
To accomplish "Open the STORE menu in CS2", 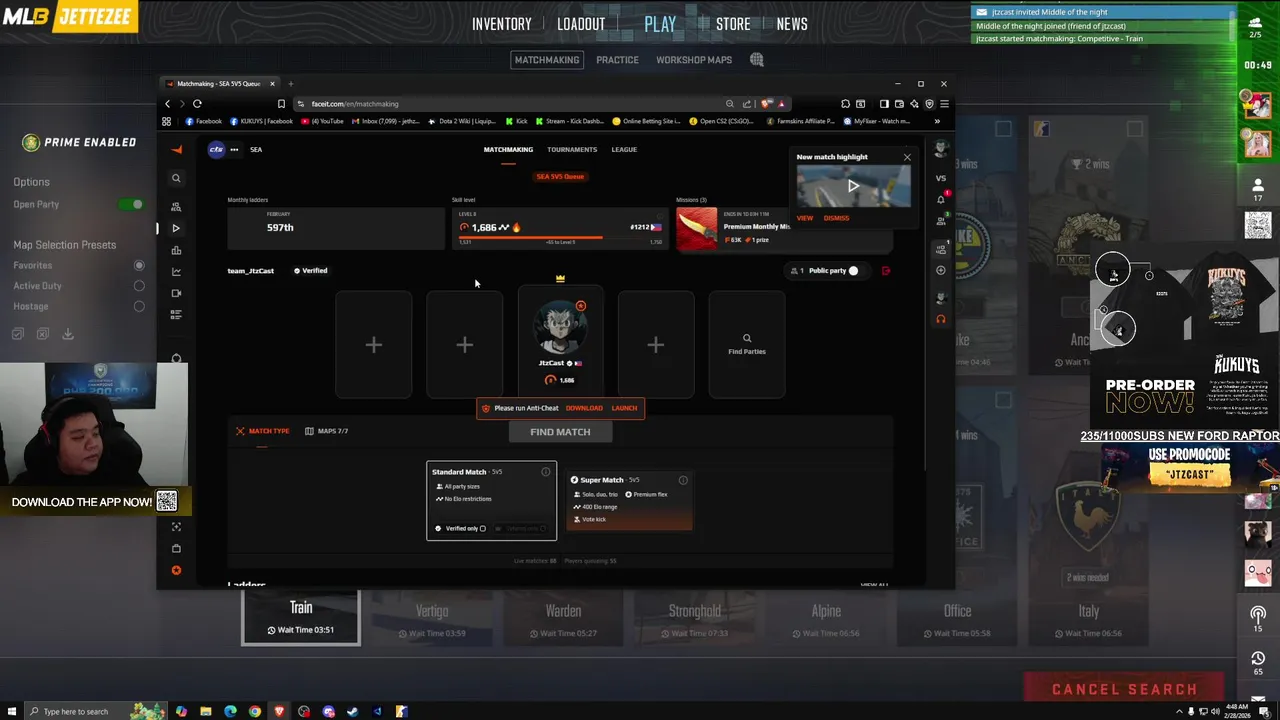I will (x=733, y=24).
